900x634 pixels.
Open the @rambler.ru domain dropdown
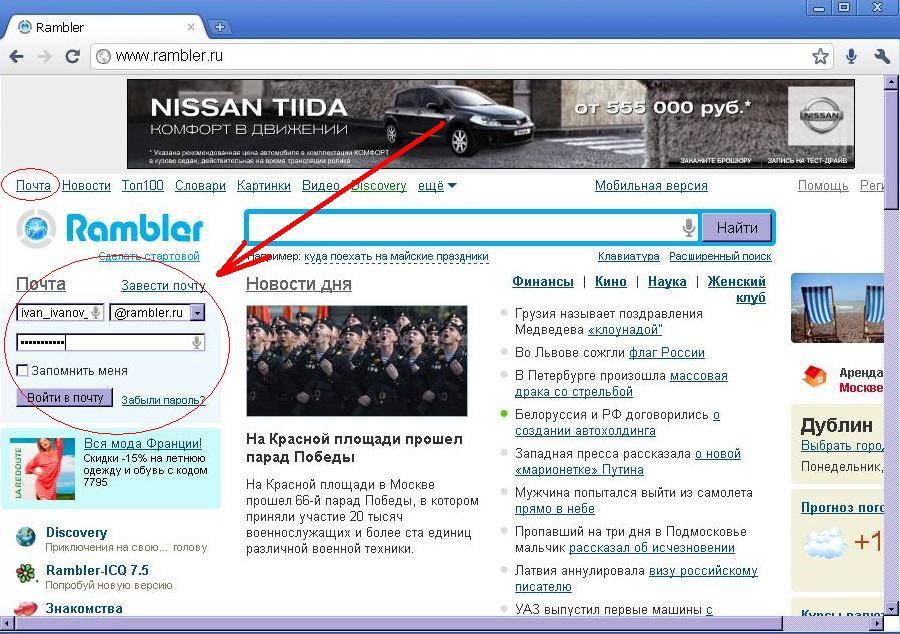click(x=197, y=313)
